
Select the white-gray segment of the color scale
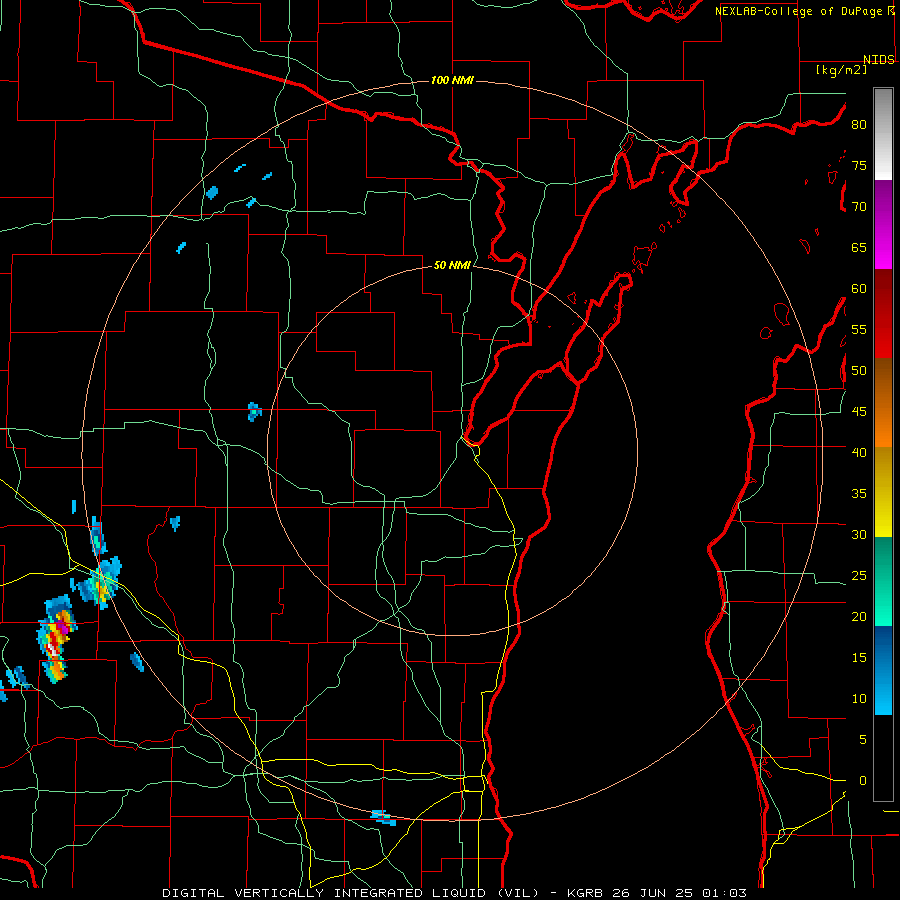pos(883,134)
